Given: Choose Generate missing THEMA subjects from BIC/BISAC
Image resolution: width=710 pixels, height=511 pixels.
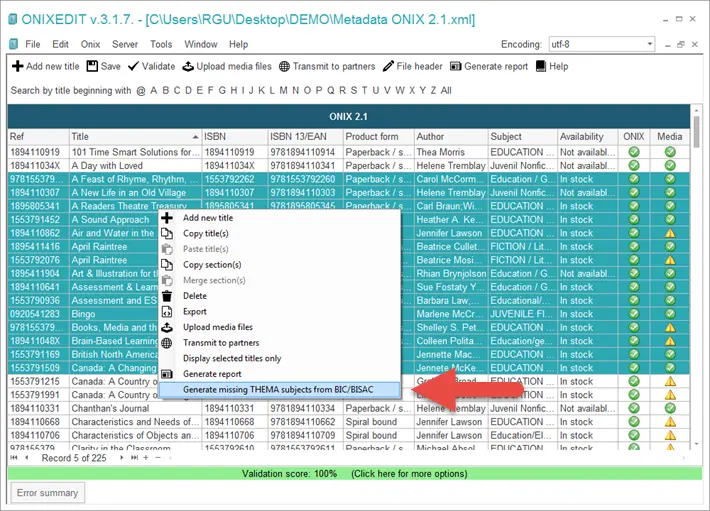Looking at the screenshot, I should point(280,390).
